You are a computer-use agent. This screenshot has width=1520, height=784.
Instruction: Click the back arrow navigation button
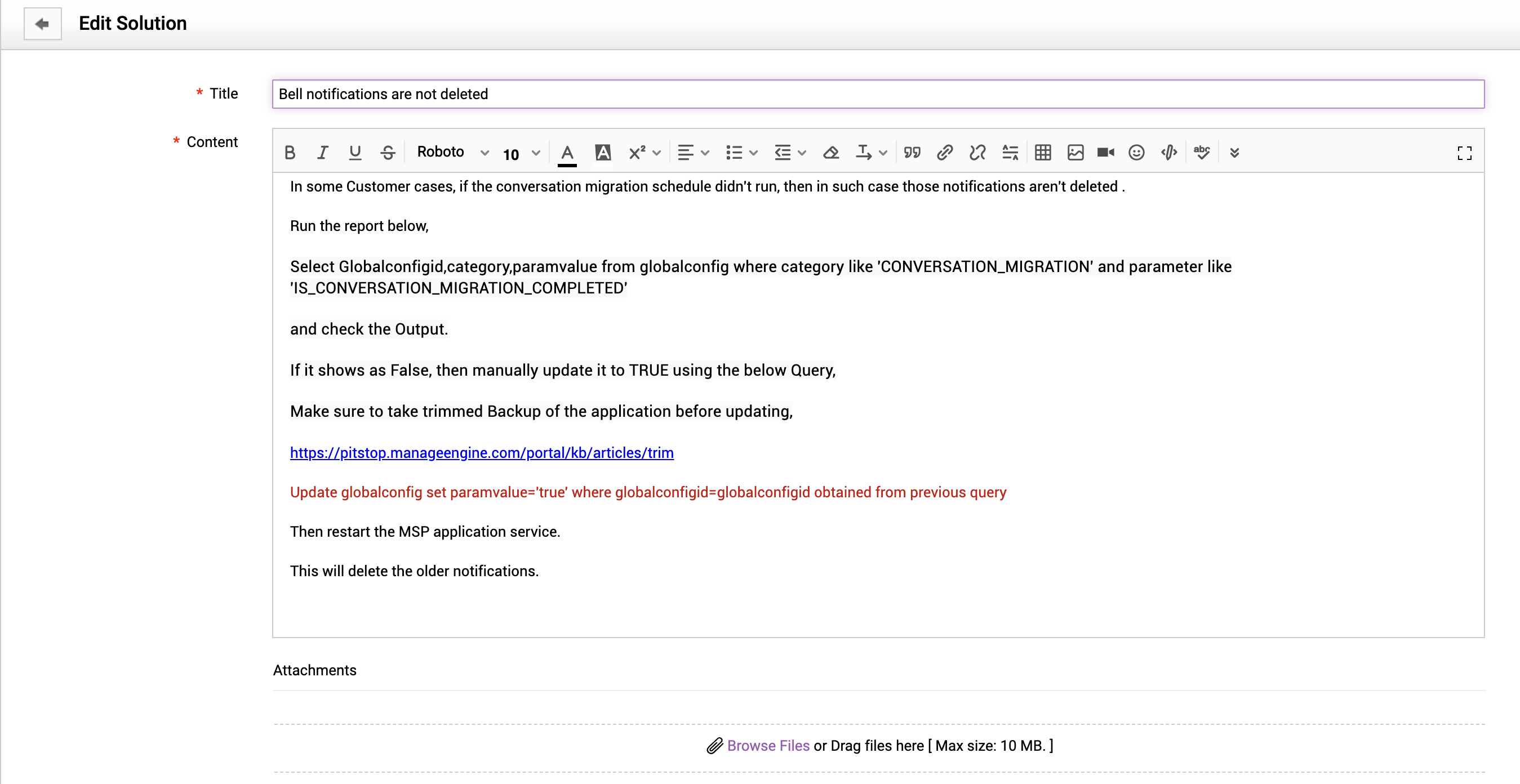(x=41, y=22)
